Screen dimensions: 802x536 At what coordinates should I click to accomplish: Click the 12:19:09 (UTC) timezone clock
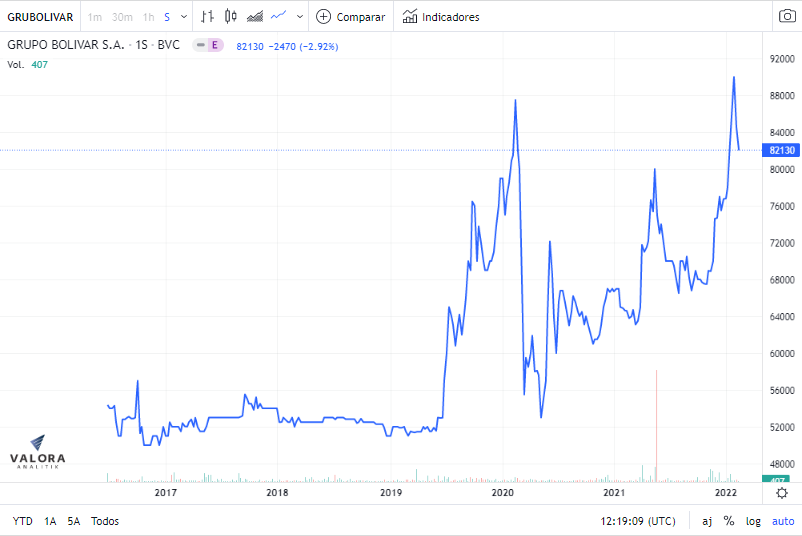coord(638,521)
